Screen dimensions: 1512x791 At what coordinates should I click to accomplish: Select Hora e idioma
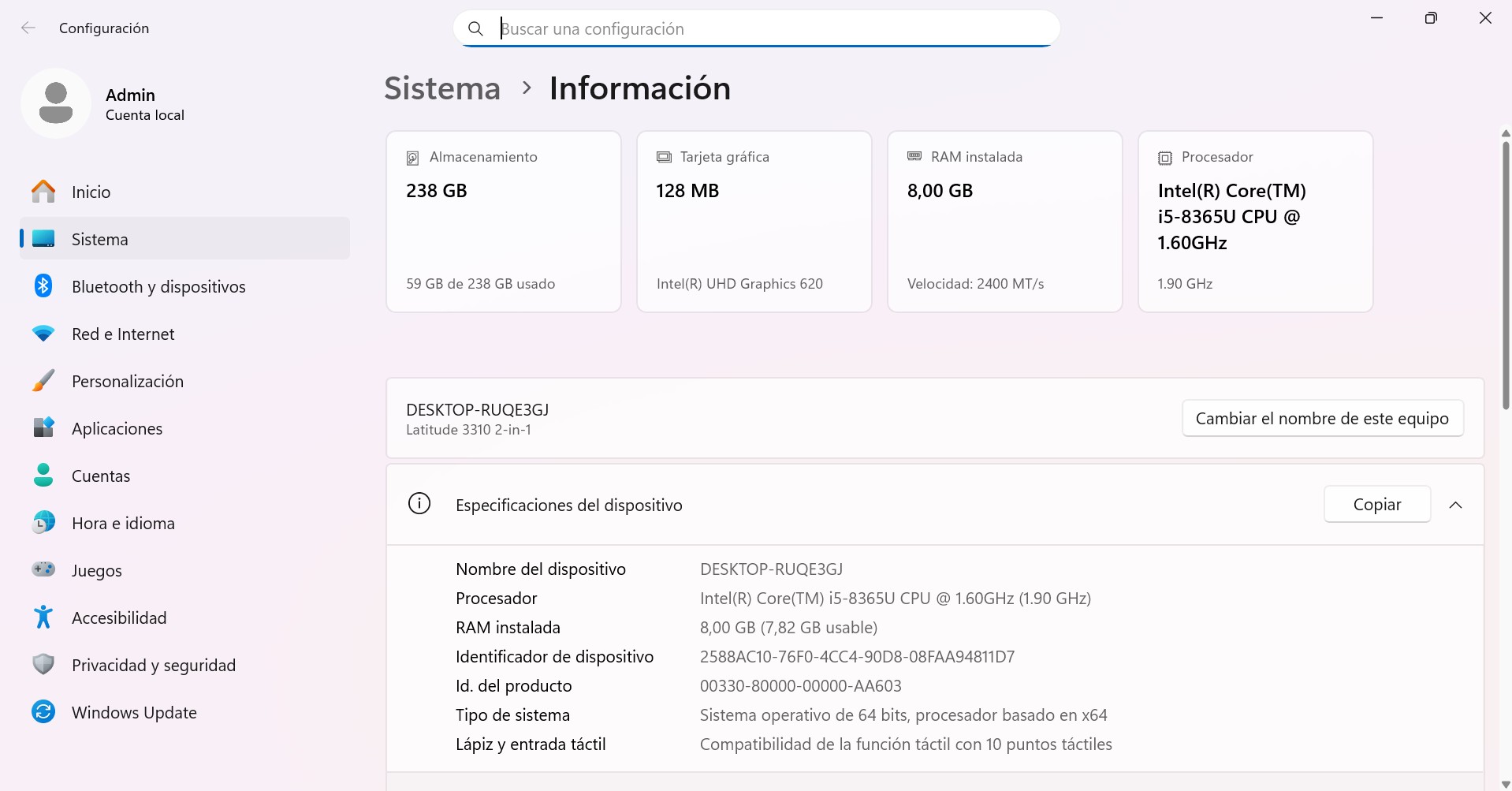pos(123,523)
